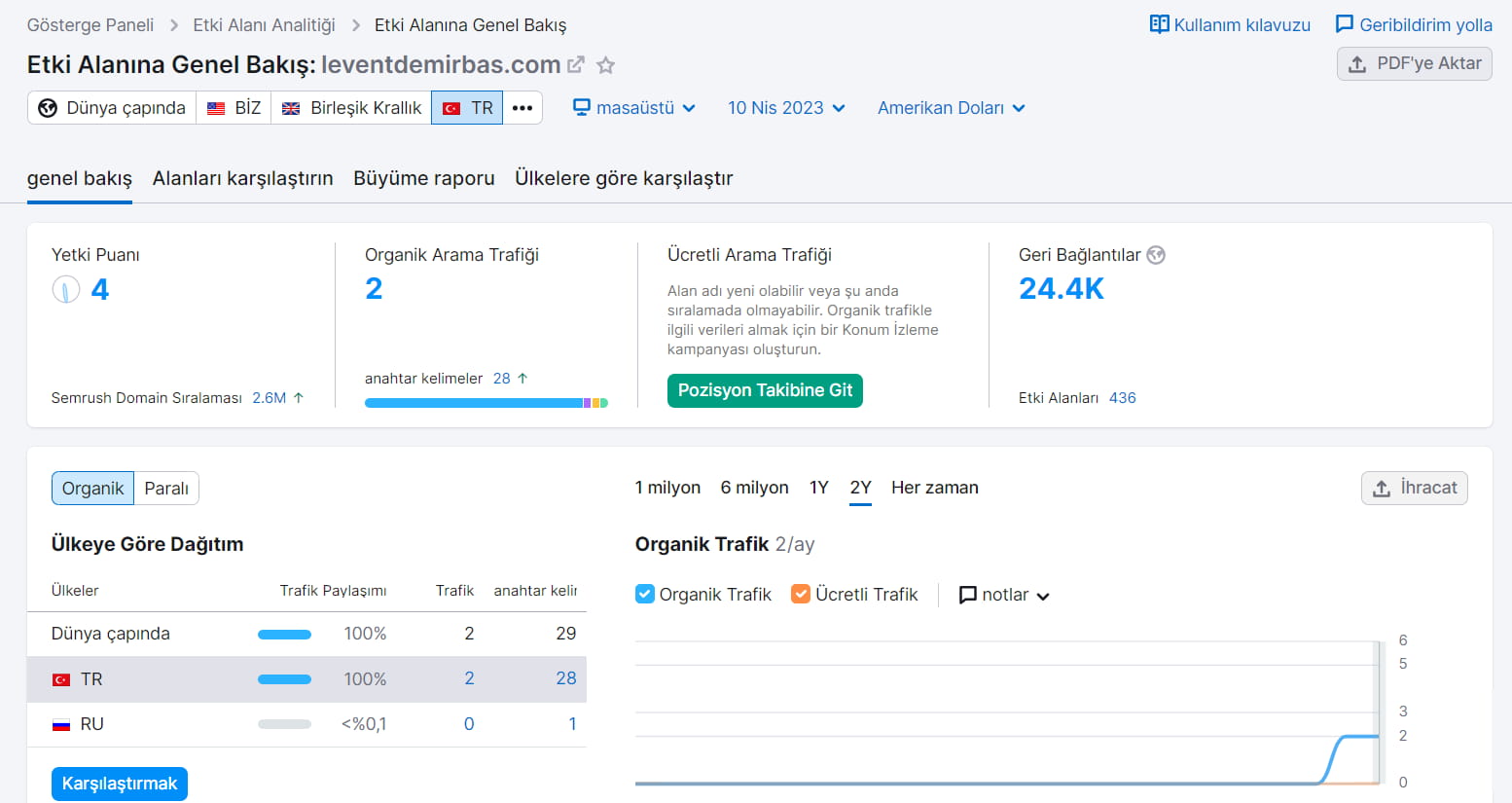Choose the 1 milyon time range
The image size is (1512, 803).
[x=667, y=488]
